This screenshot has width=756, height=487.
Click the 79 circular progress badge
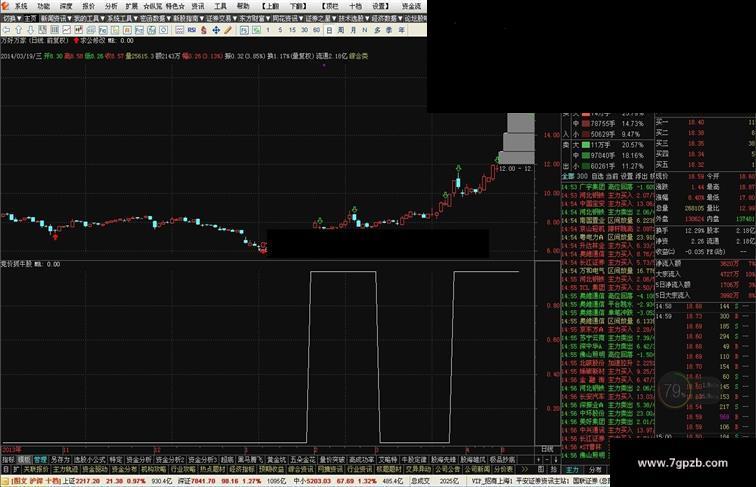pos(674,391)
